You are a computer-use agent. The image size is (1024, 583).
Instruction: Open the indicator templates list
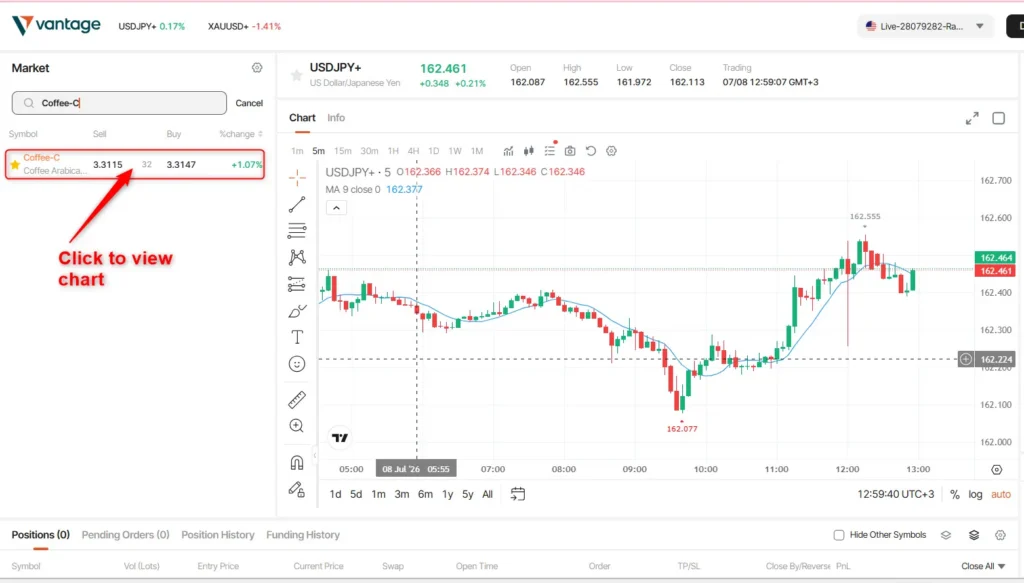pyautogui.click(x=550, y=151)
